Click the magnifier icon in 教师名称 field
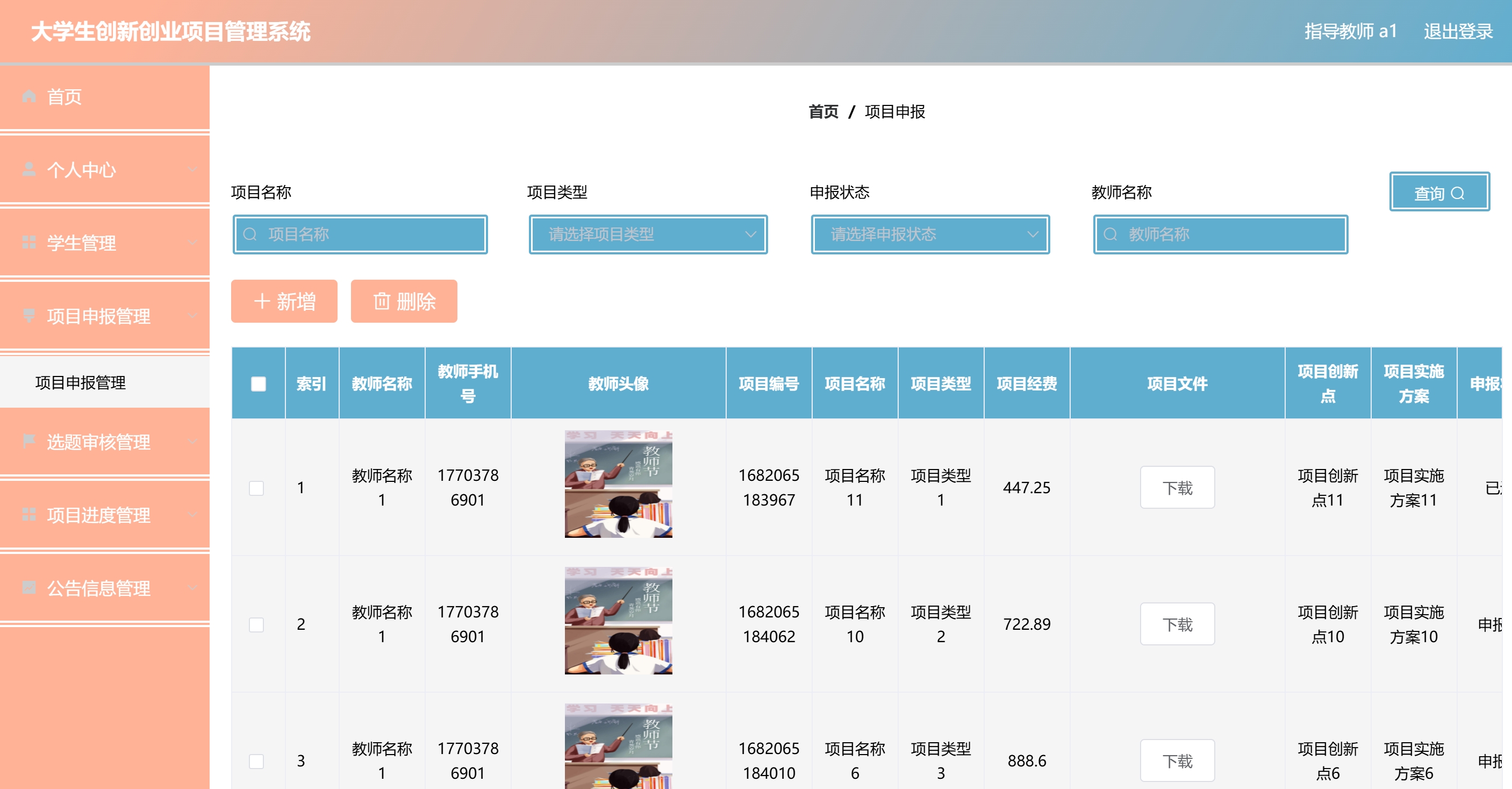 [1110, 234]
